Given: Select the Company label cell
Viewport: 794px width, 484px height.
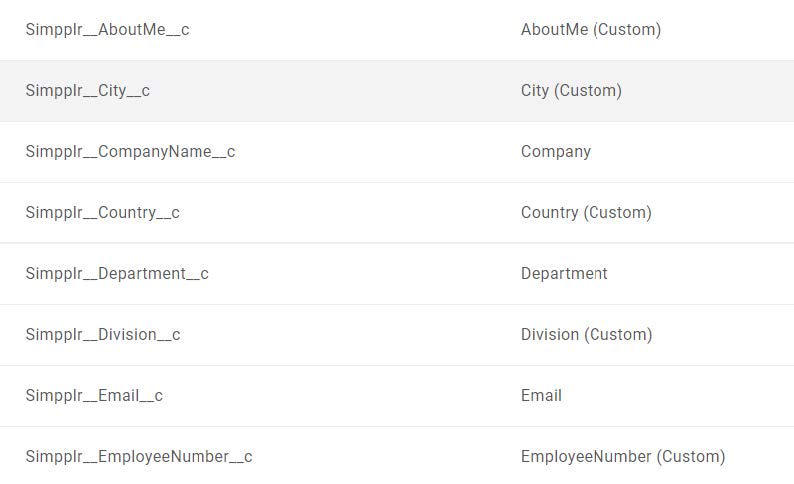Looking at the screenshot, I should 556,152.
